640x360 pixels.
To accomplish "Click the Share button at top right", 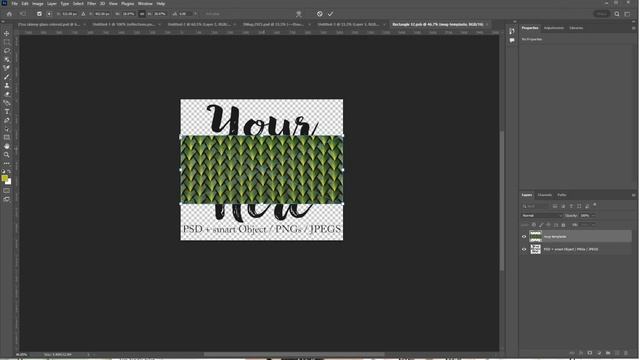I will click(602, 14).
